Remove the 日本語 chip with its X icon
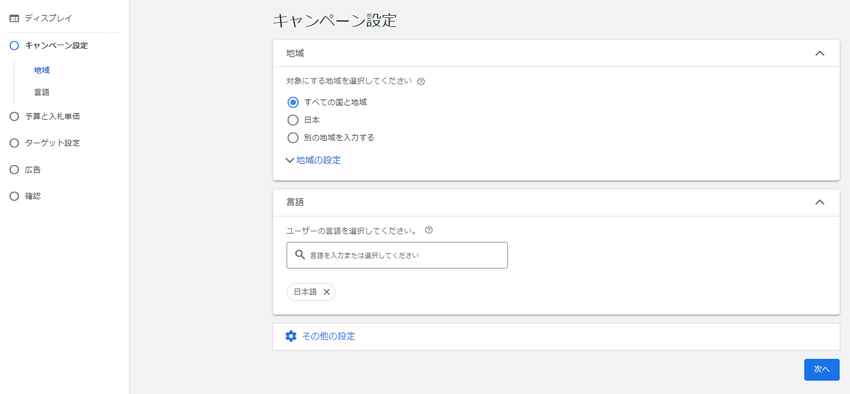850x394 pixels. click(326, 292)
